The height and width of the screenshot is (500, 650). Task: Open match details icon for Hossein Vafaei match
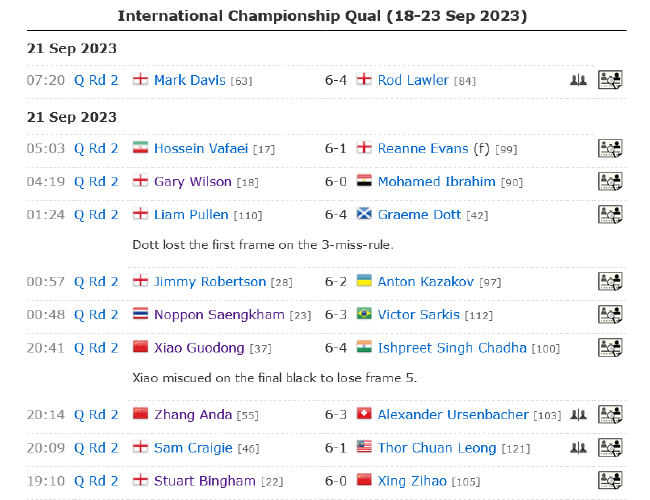coord(610,148)
